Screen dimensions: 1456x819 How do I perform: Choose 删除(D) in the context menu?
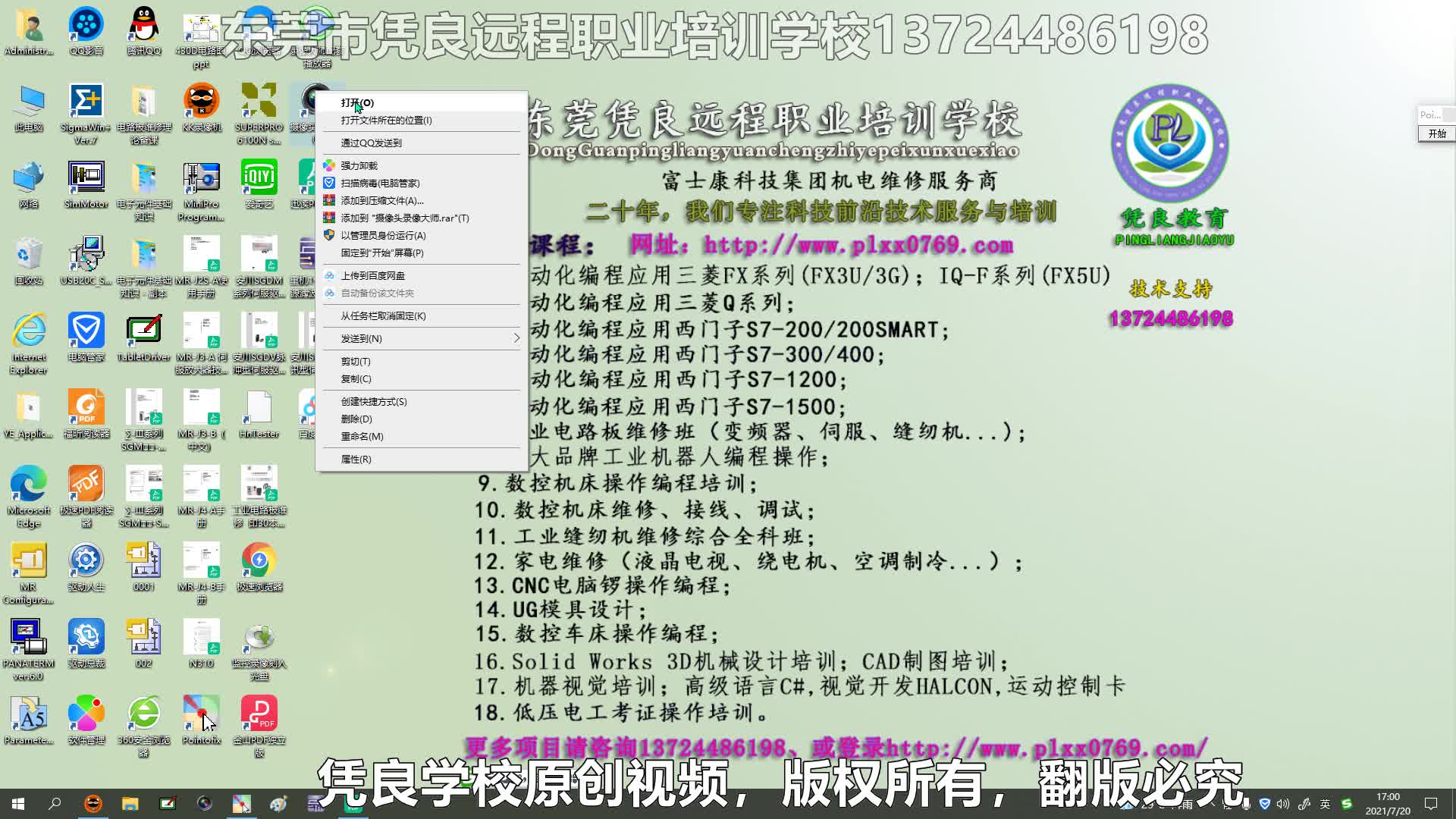tap(422, 419)
